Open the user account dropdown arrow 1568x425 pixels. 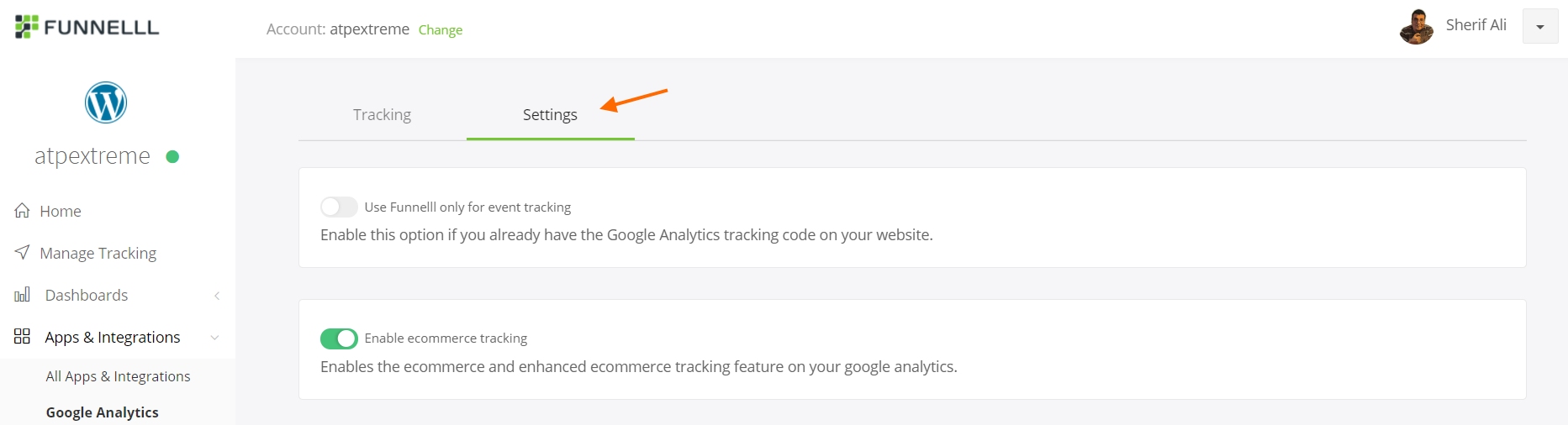click(x=1540, y=27)
